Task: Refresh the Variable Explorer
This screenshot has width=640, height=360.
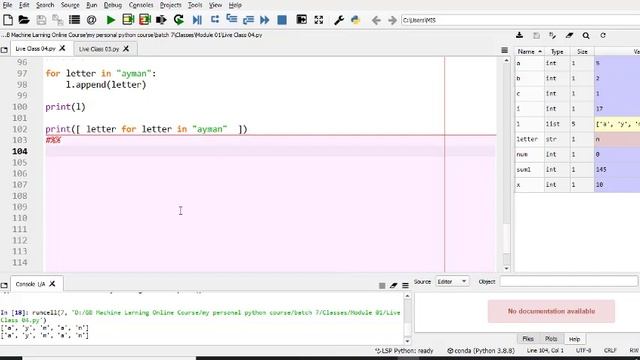Action: coord(603,36)
